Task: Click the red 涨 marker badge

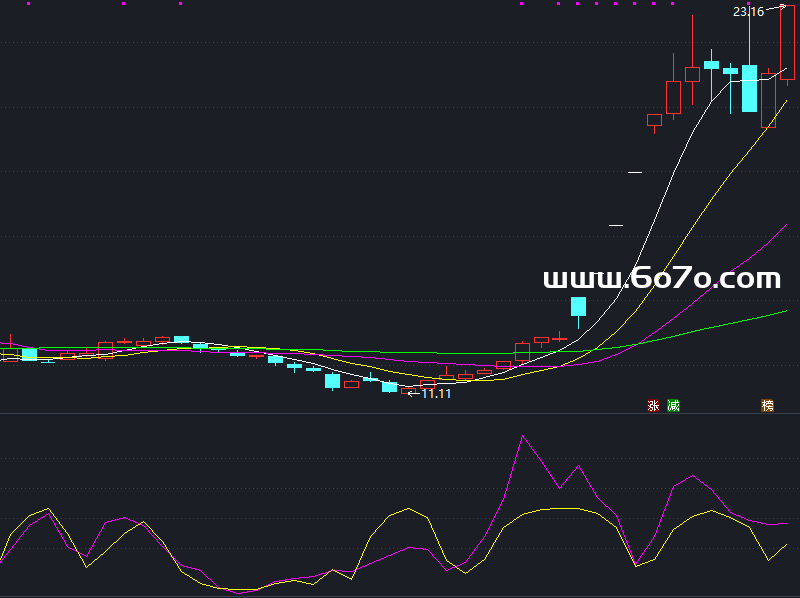Action: [x=654, y=406]
